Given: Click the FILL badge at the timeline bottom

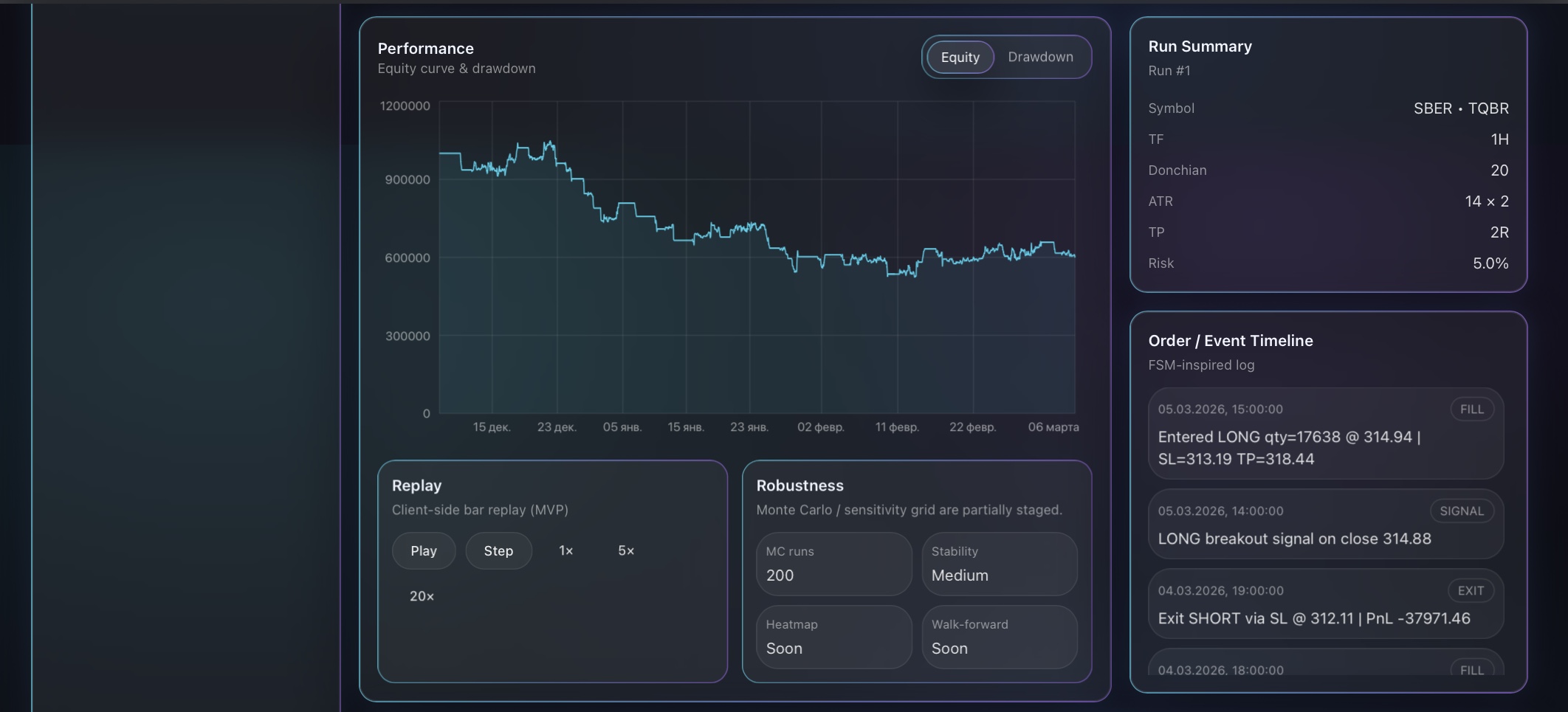Looking at the screenshot, I should pyautogui.click(x=1471, y=670).
